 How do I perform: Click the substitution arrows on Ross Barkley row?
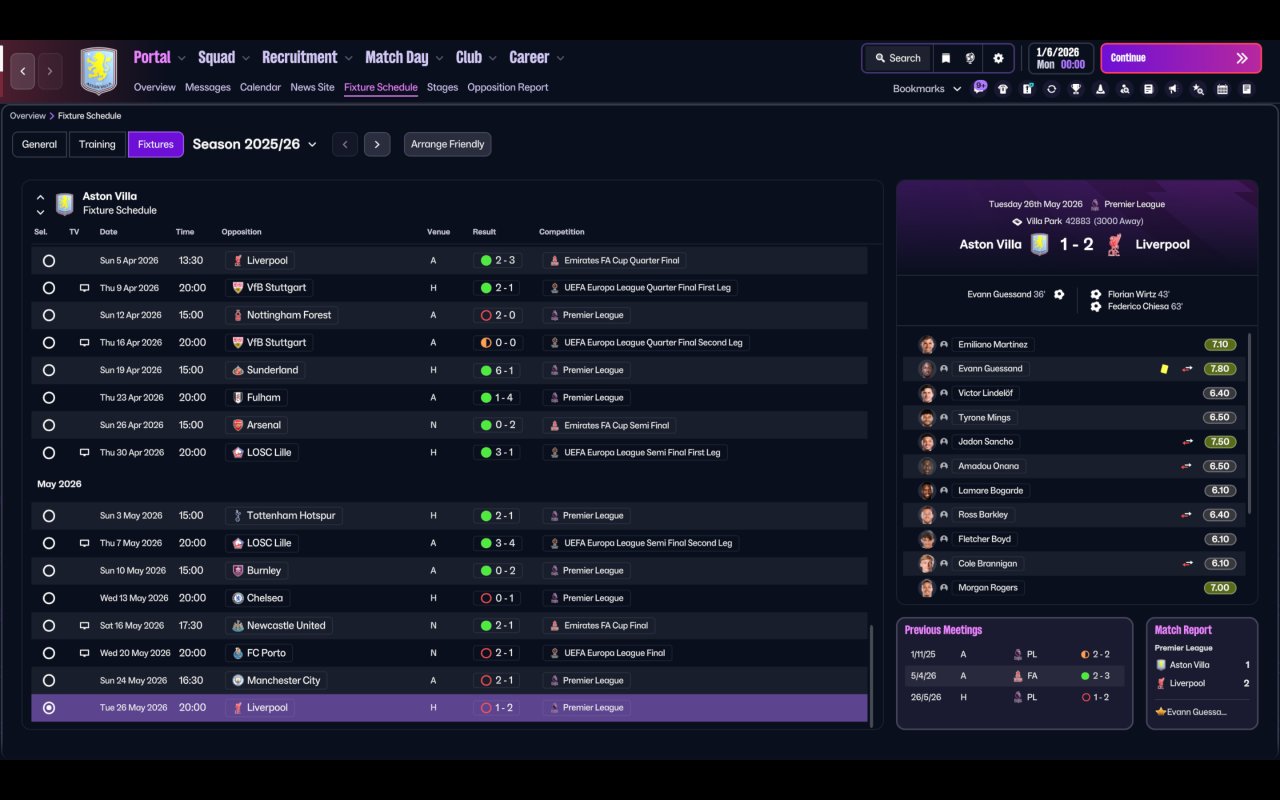coord(1187,515)
